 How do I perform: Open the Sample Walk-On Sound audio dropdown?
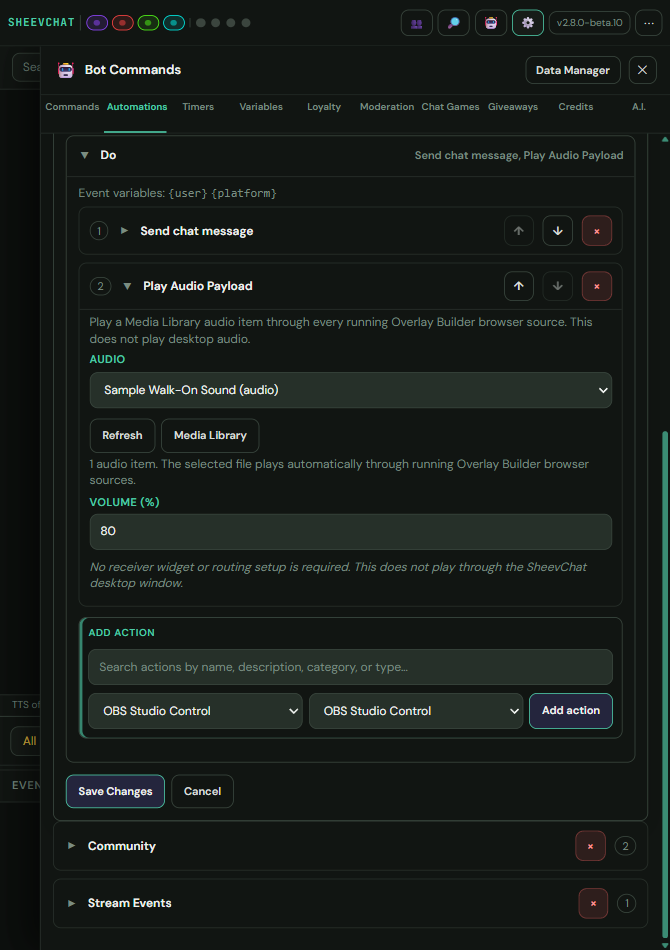[x=351, y=390]
